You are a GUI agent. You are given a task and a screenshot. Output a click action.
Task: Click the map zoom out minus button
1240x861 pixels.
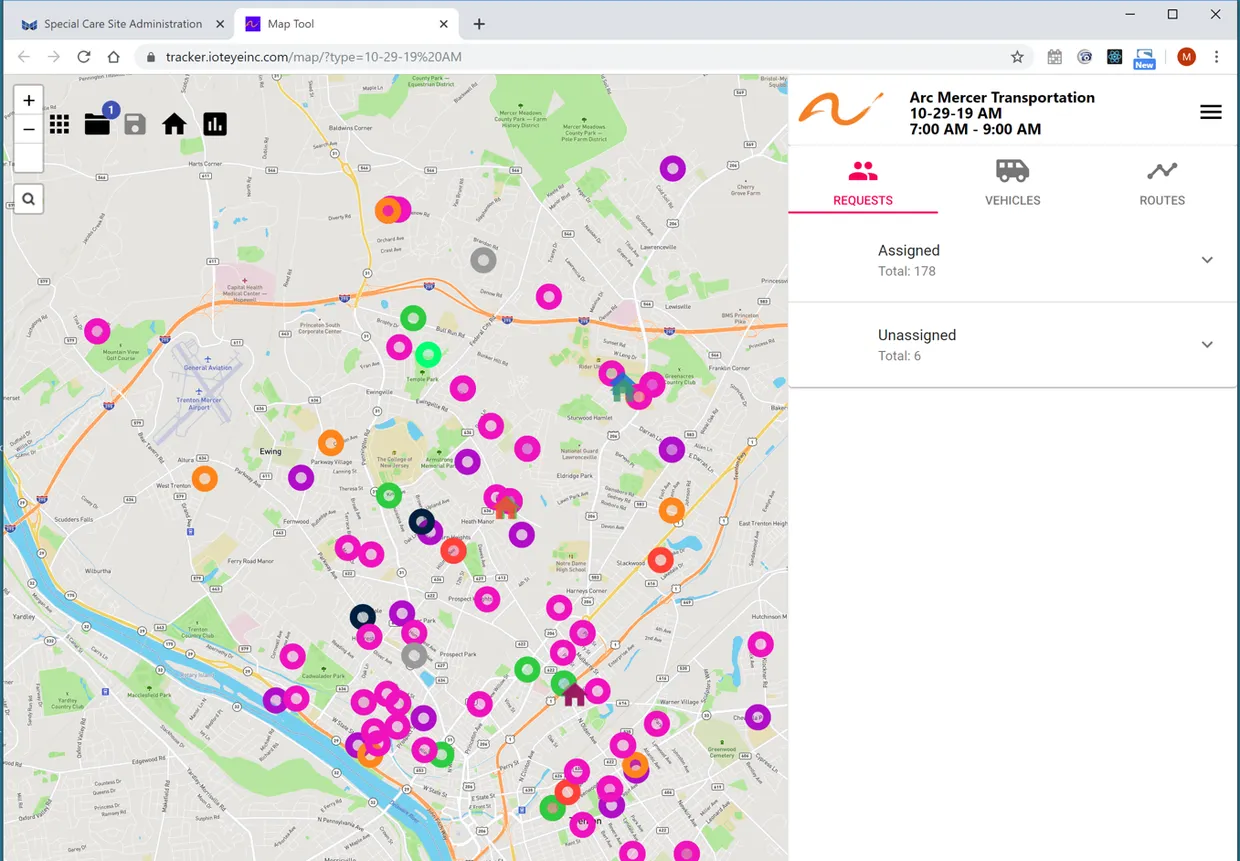(29, 129)
